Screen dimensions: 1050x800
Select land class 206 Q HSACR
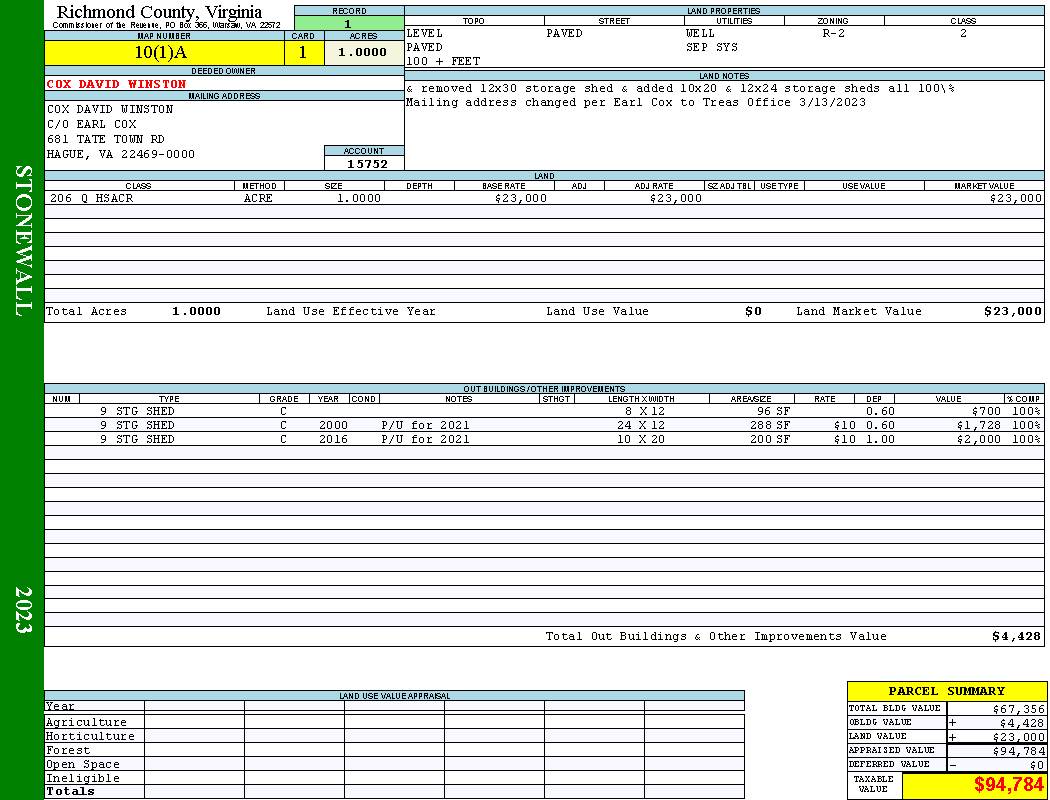click(x=92, y=198)
